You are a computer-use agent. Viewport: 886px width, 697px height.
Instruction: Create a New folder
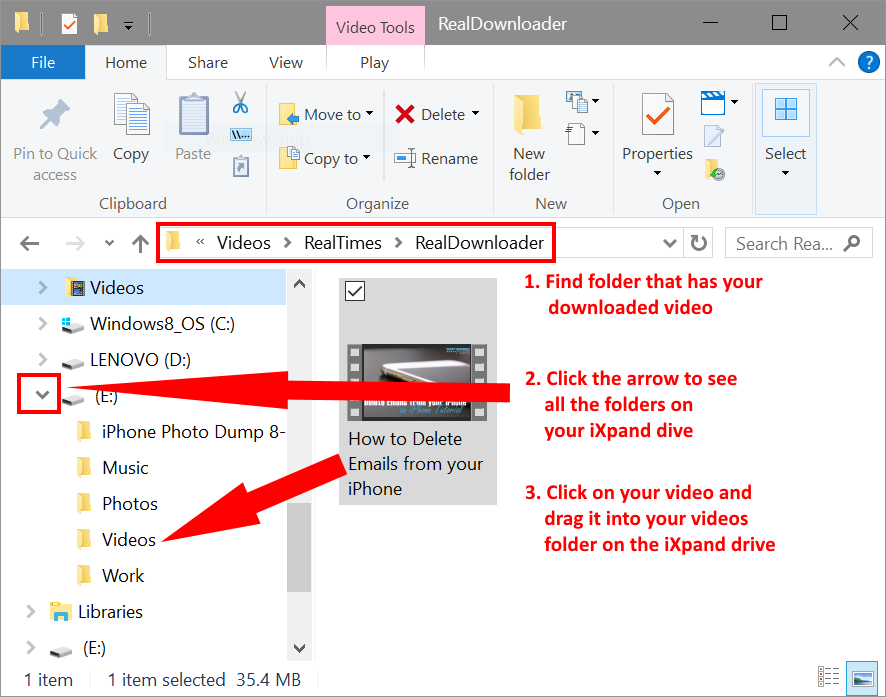click(529, 138)
